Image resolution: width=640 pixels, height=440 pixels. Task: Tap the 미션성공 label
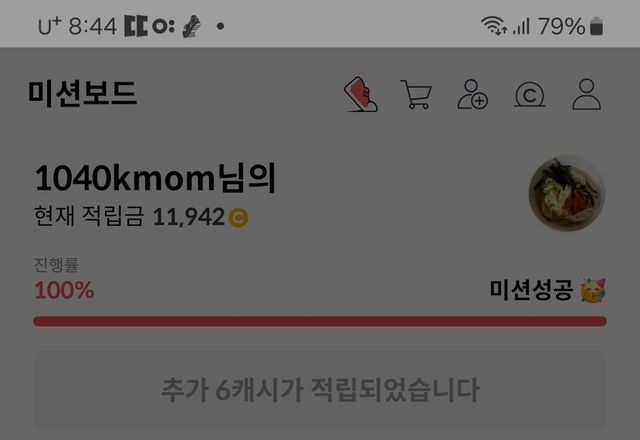coord(531,290)
